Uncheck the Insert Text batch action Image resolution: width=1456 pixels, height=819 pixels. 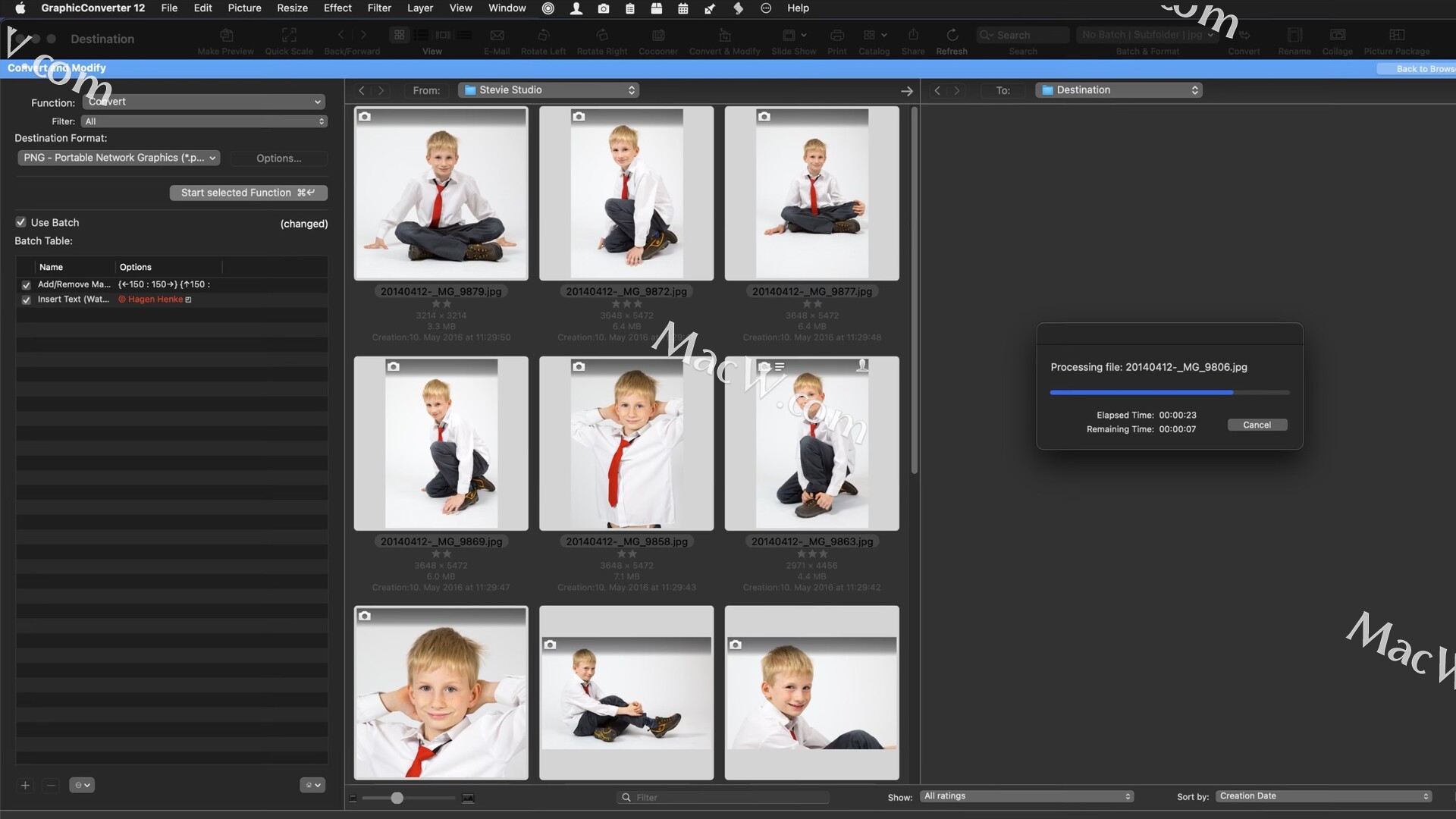(27, 300)
